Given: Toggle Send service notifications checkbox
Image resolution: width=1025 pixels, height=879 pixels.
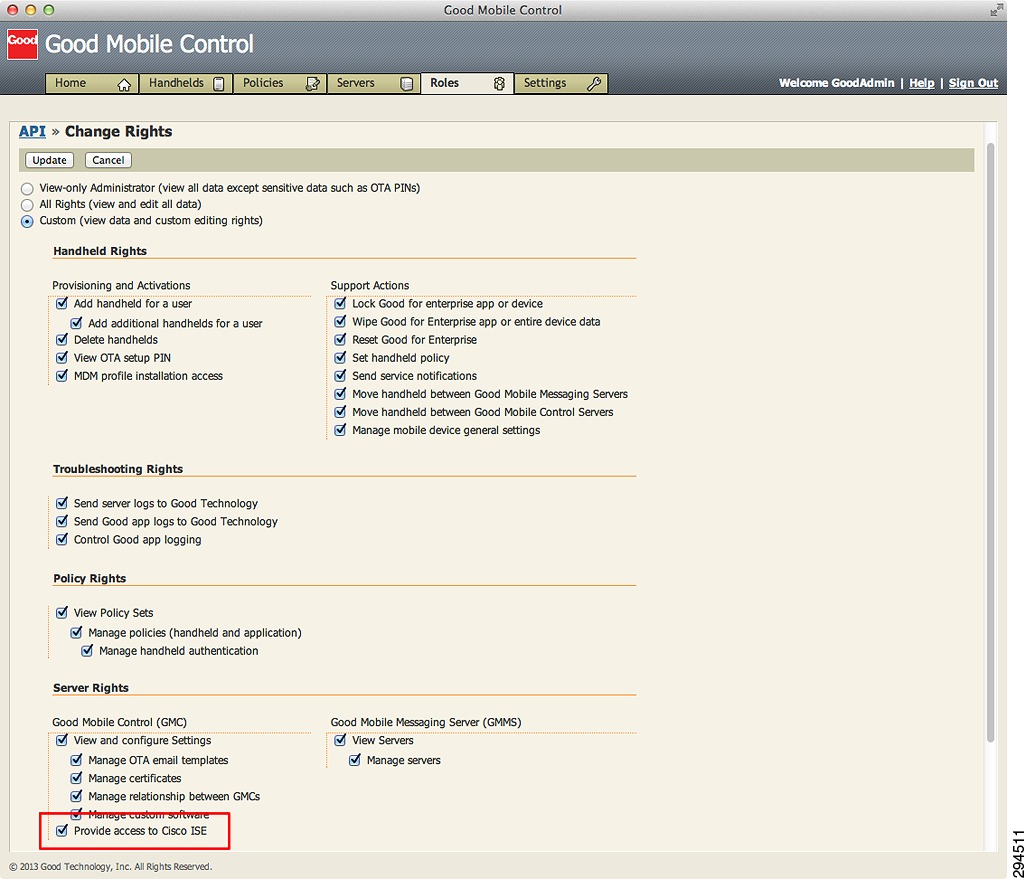Looking at the screenshot, I should pos(340,376).
